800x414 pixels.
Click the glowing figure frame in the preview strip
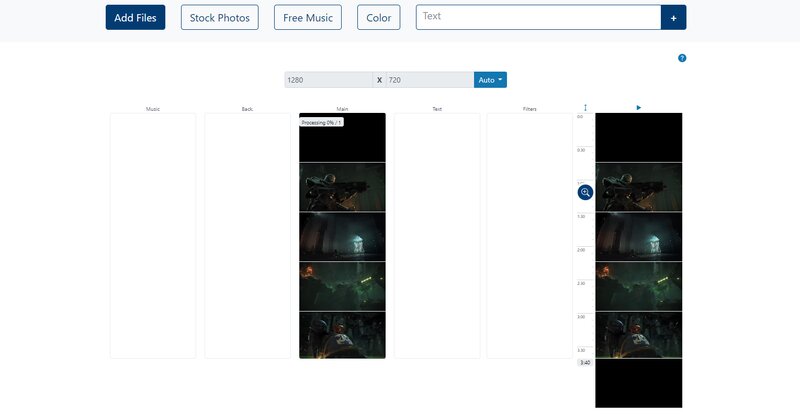point(639,237)
